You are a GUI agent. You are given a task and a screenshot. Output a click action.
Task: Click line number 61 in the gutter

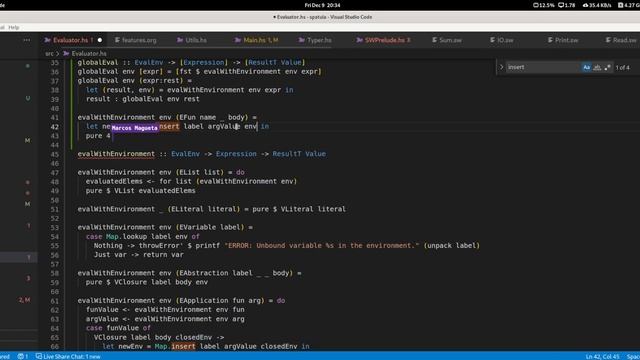point(55,301)
